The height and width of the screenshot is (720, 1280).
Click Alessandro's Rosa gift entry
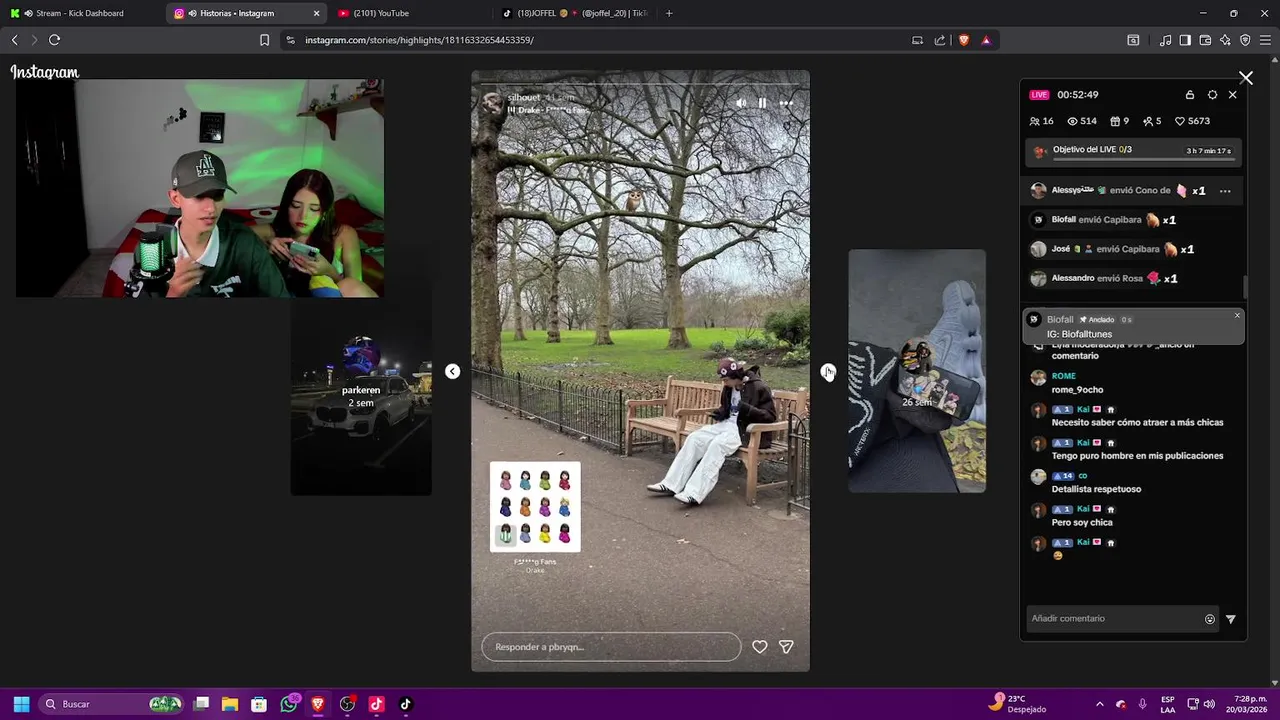(x=1104, y=278)
